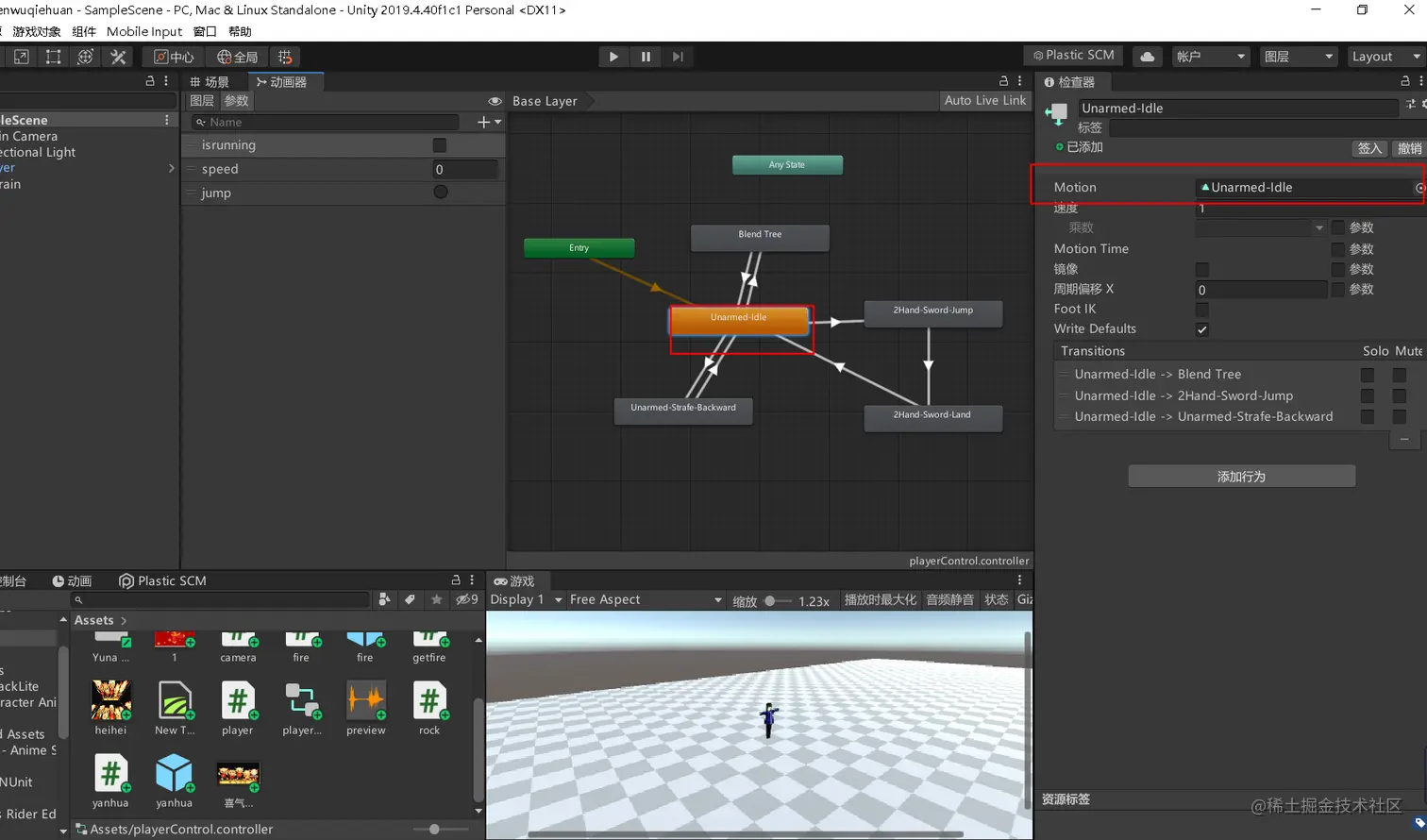Select the Entry node
Screen dimensions: 1427x840
(x=579, y=248)
